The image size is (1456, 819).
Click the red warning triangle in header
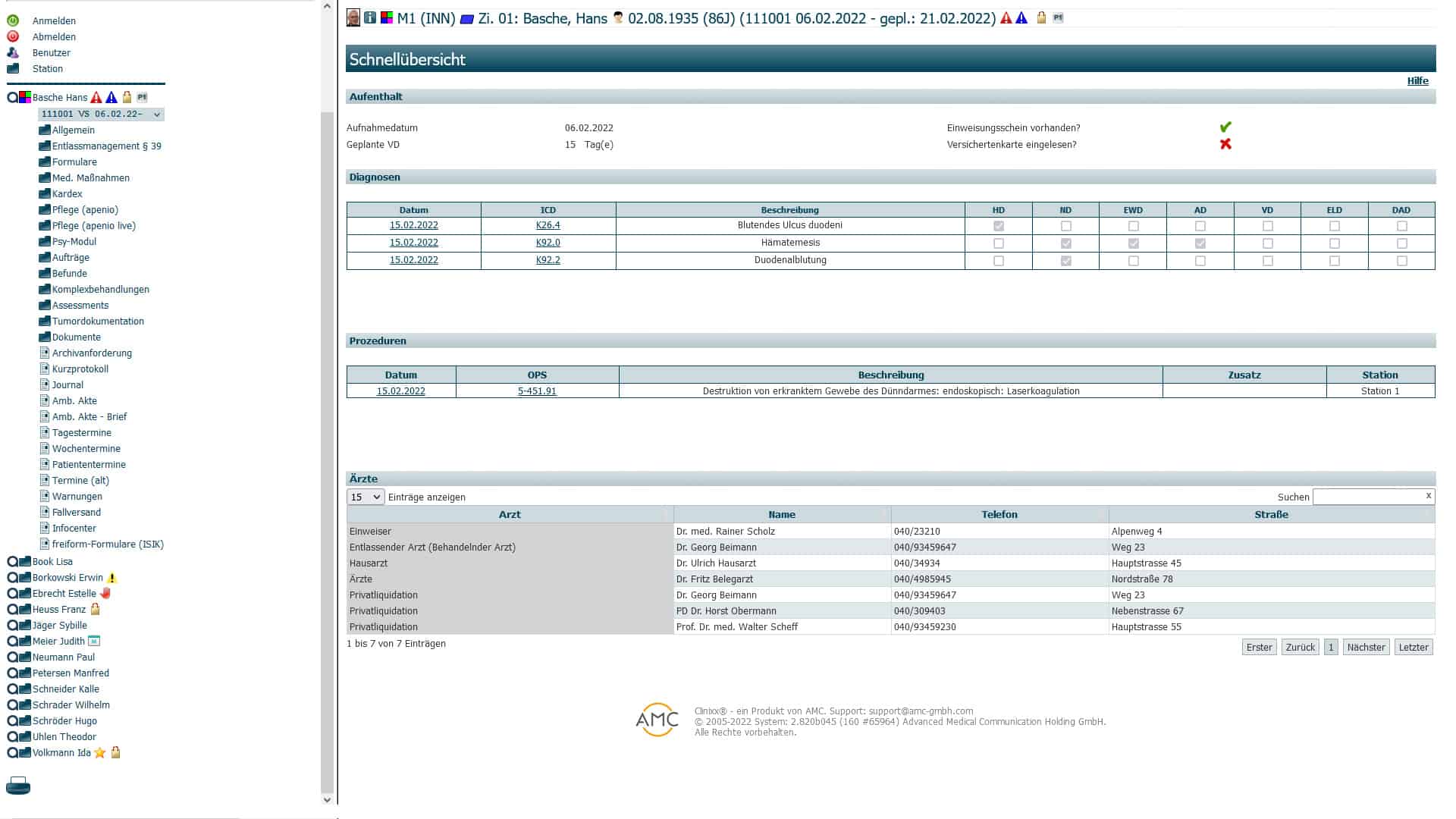pos(1006,17)
